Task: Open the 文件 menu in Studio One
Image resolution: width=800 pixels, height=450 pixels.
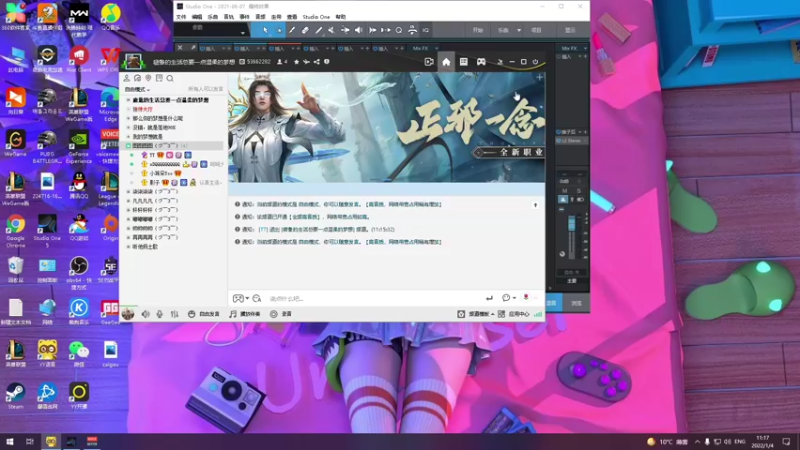Action: pyautogui.click(x=181, y=17)
